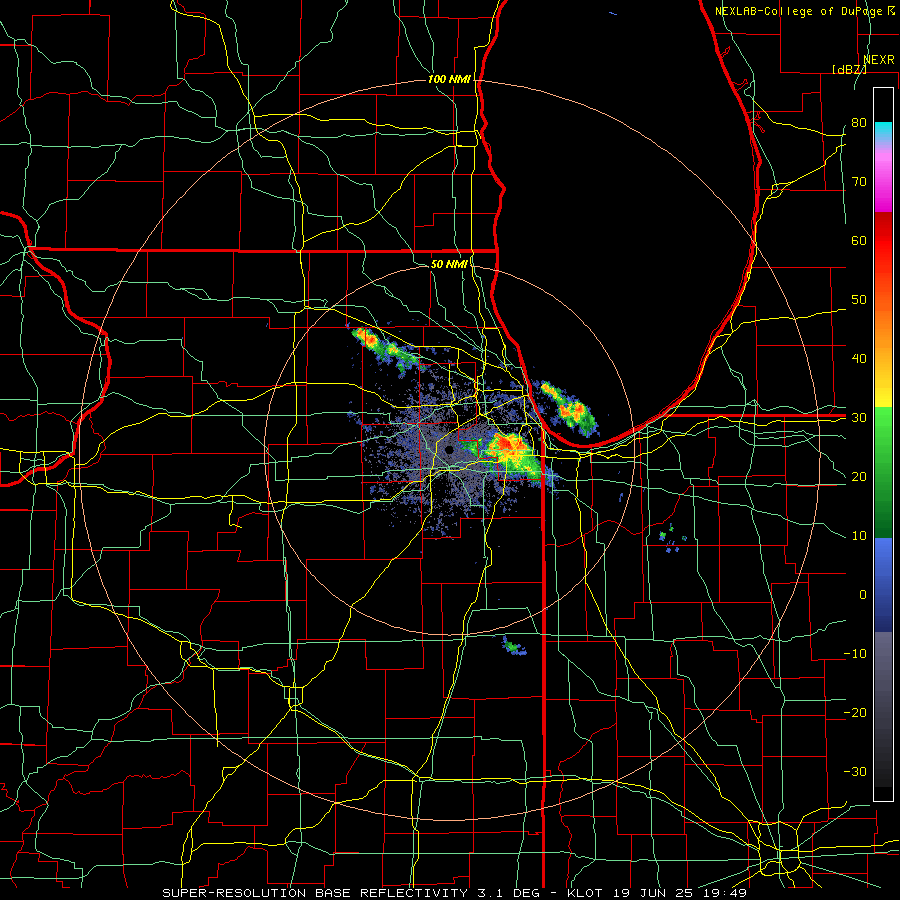Click the black KLOT radar site dot
Screen dimensions: 900x900
tap(449, 450)
